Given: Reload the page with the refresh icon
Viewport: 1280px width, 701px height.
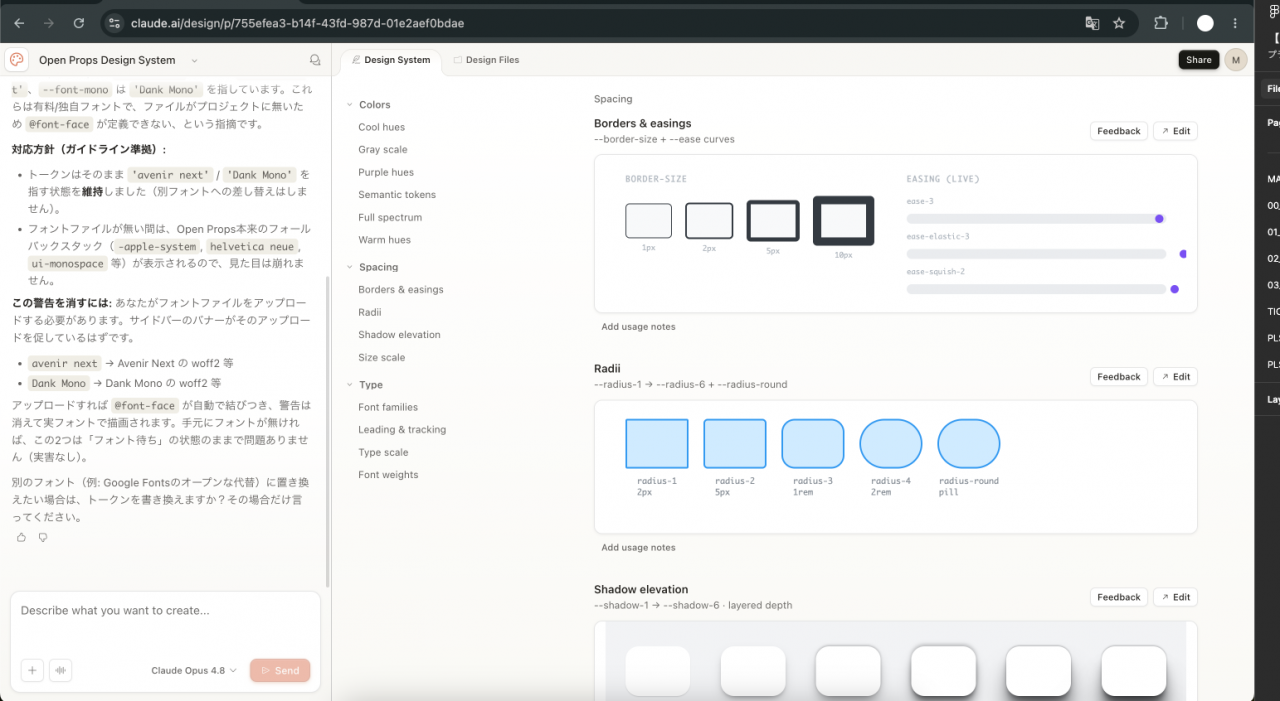Looking at the screenshot, I should [x=79, y=23].
